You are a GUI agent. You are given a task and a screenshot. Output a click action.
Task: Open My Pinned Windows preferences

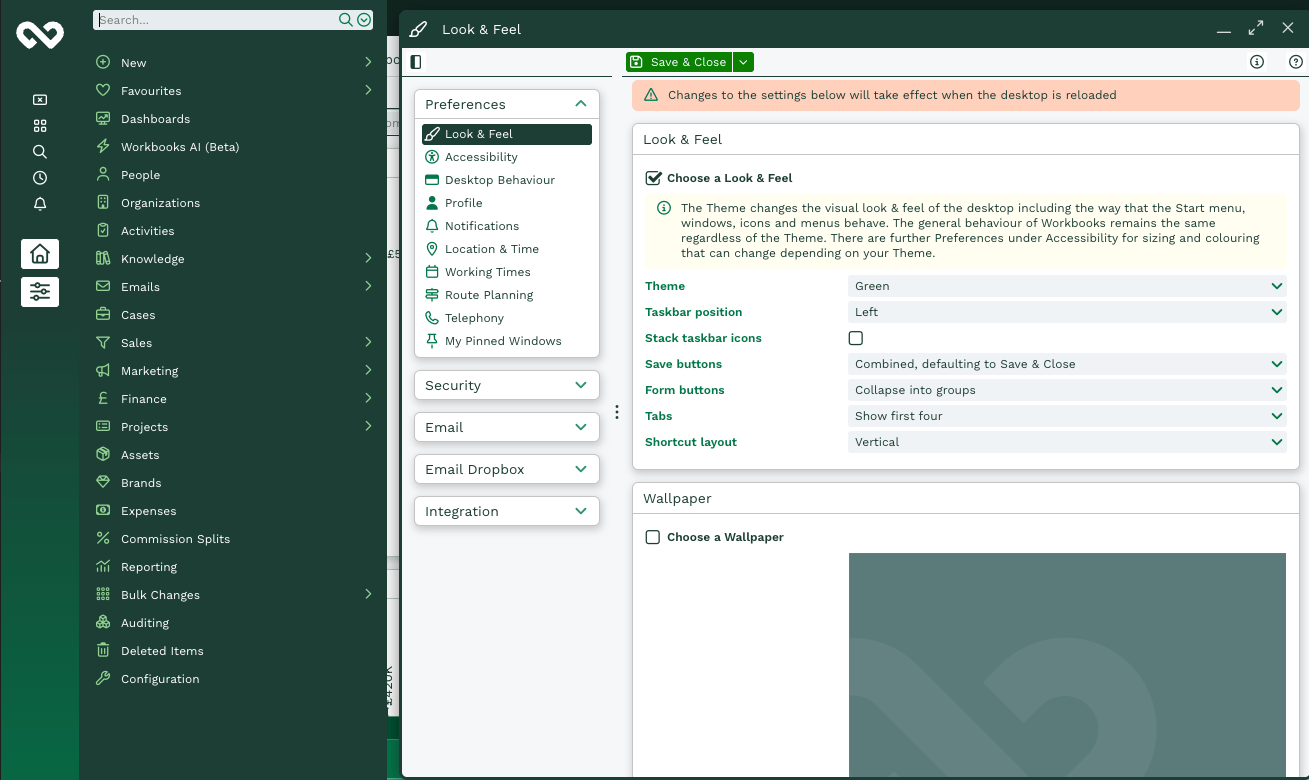click(x=507, y=341)
